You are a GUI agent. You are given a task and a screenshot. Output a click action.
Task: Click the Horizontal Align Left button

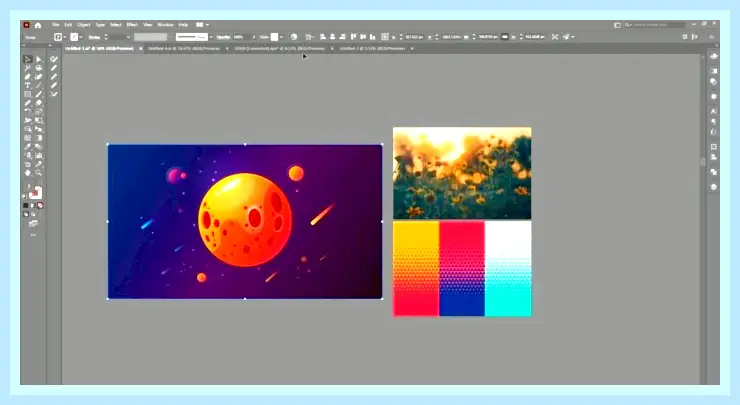323,37
